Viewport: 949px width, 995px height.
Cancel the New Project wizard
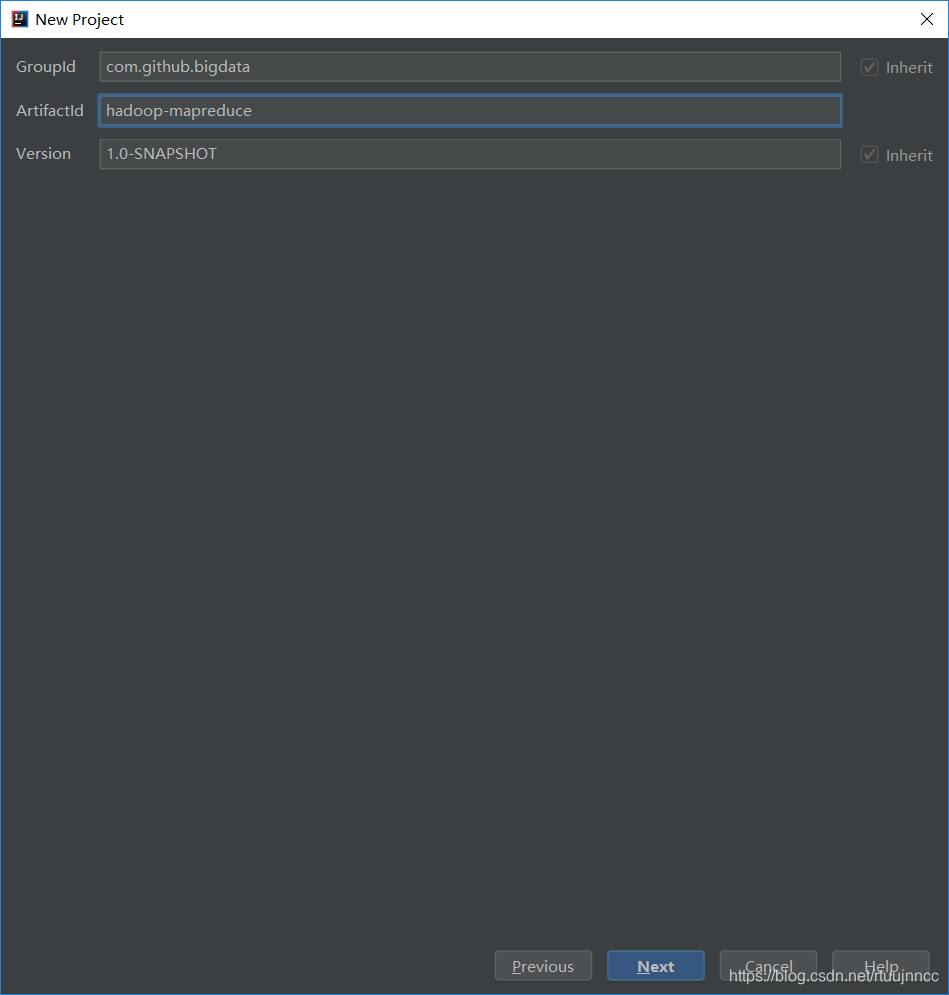click(768, 966)
